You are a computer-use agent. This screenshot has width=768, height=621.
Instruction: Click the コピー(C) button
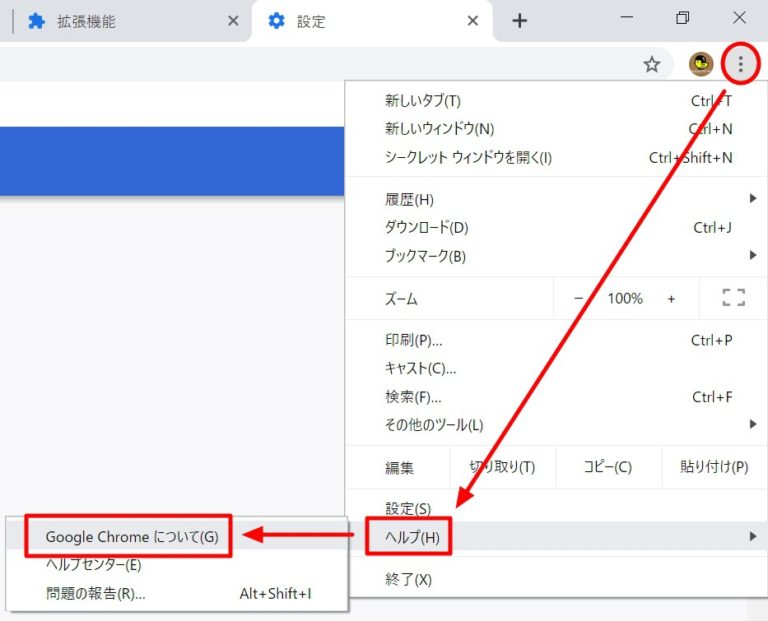(x=608, y=467)
